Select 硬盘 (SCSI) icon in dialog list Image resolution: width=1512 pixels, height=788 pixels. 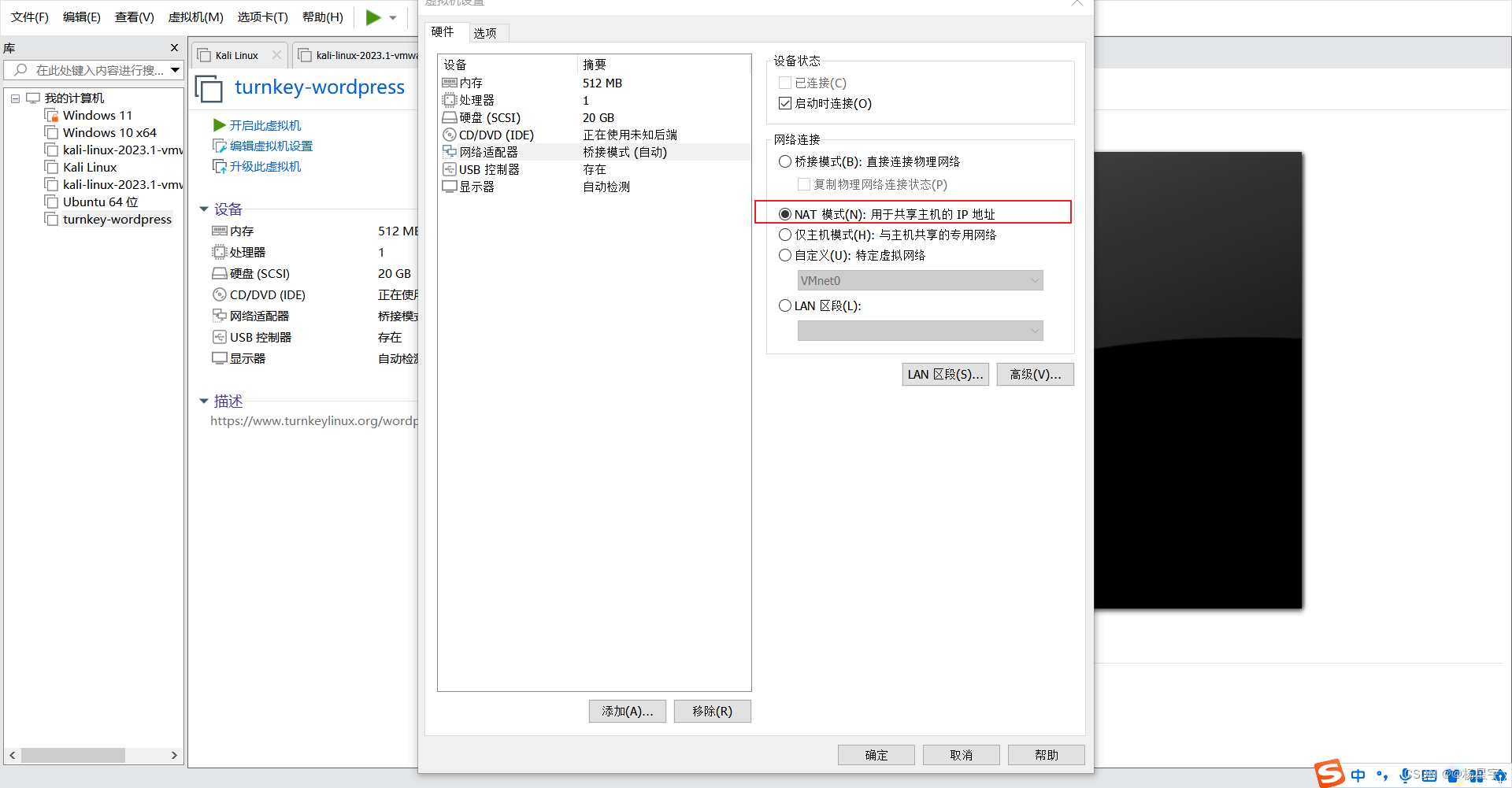[x=450, y=117]
